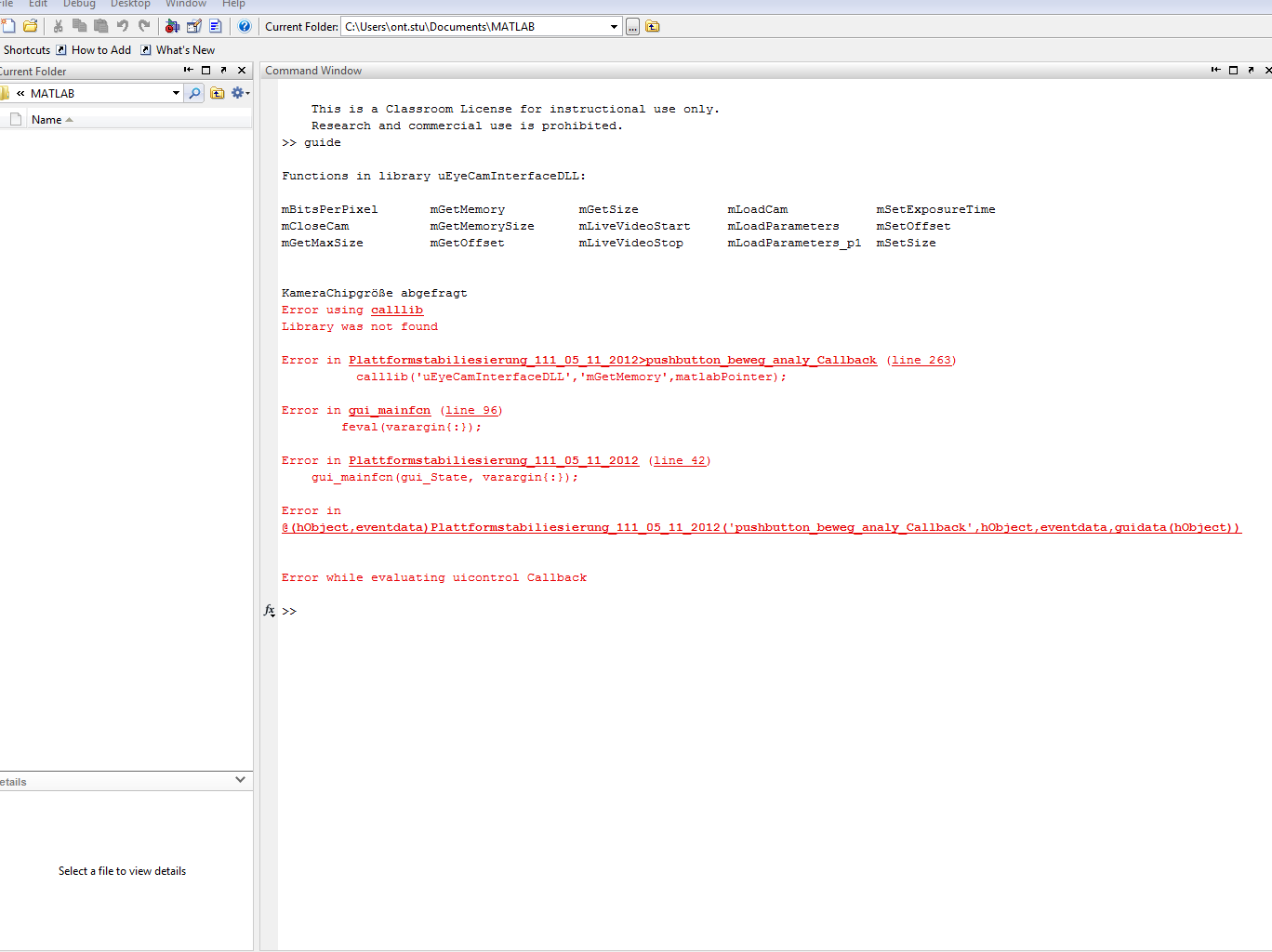Sort files by the Name column header
Viewport: 1272px width, 952px height.
pos(46,119)
